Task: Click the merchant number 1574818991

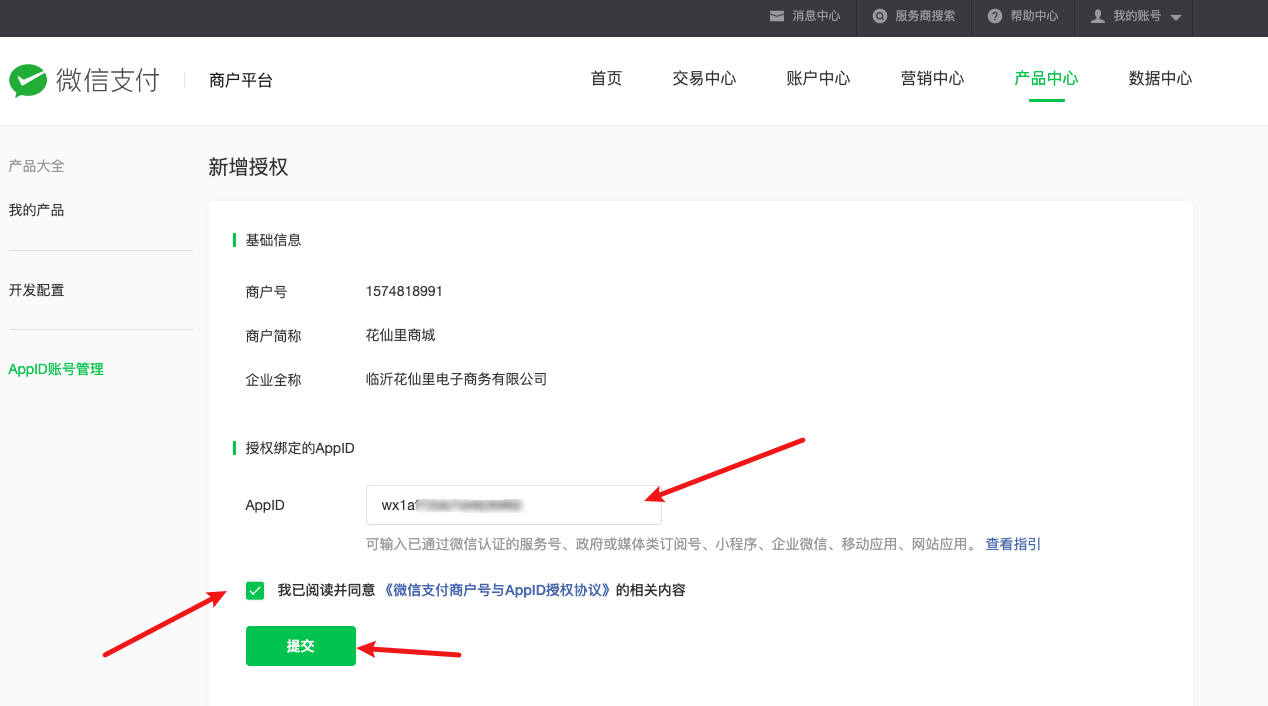Action: click(x=404, y=291)
